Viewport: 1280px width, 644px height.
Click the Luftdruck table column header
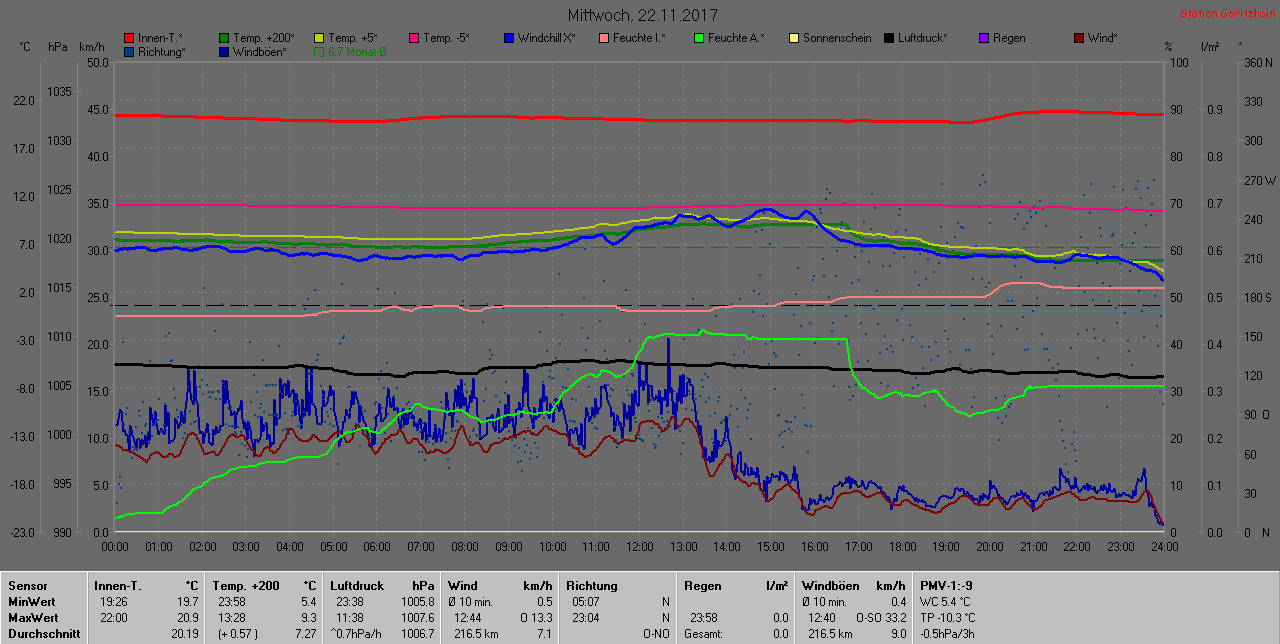click(357, 586)
